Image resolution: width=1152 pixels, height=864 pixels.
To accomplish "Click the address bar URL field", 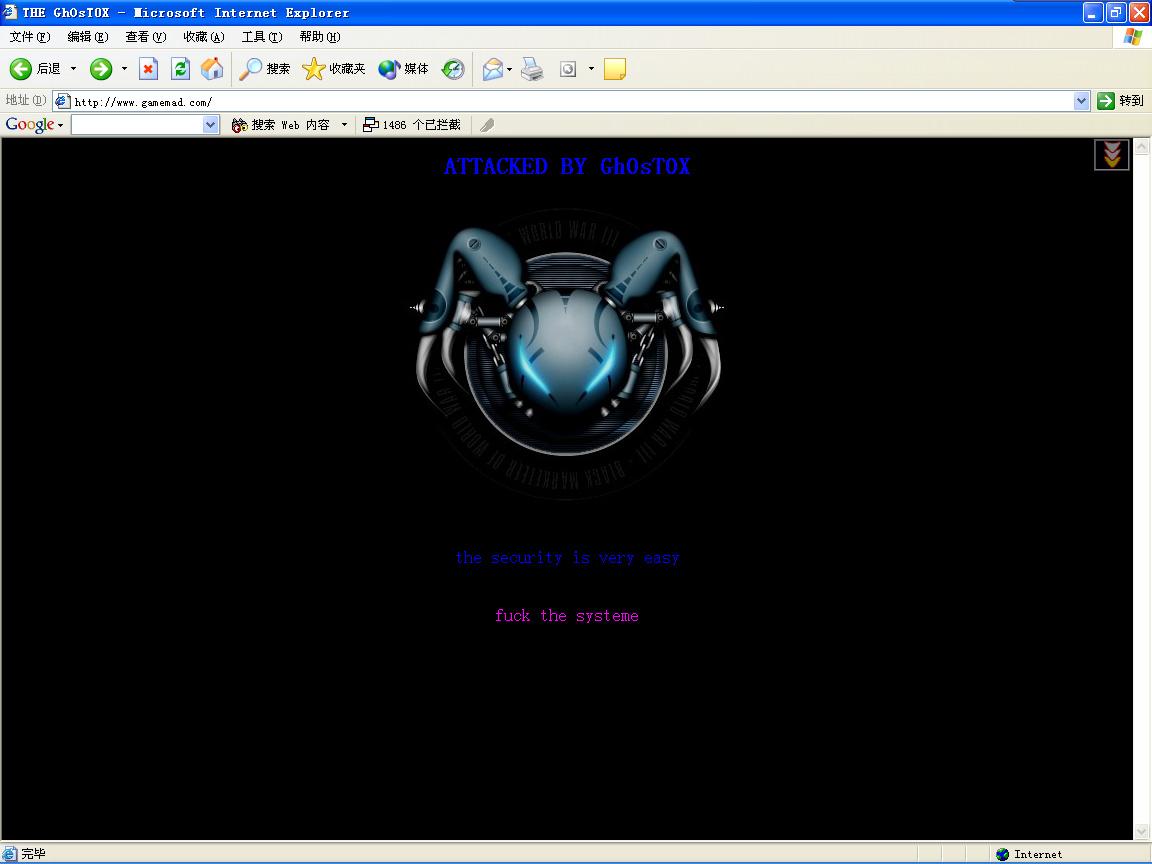I will (x=571, y=101).
